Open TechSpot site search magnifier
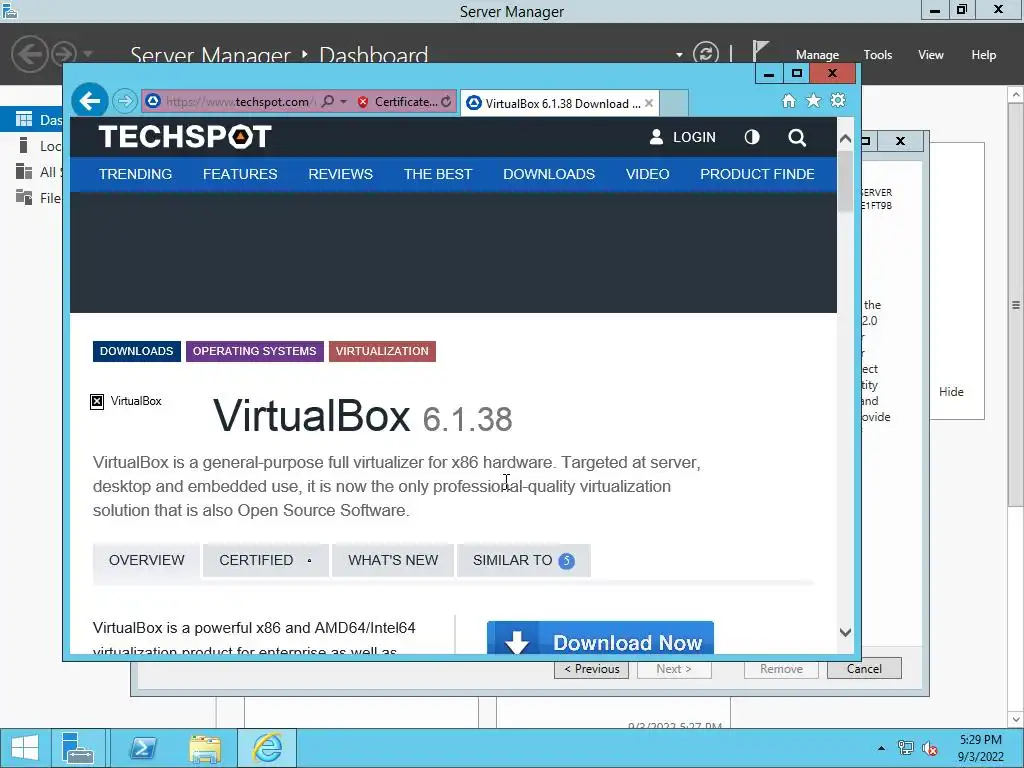 pyautogui.click(x=797, y=138)
